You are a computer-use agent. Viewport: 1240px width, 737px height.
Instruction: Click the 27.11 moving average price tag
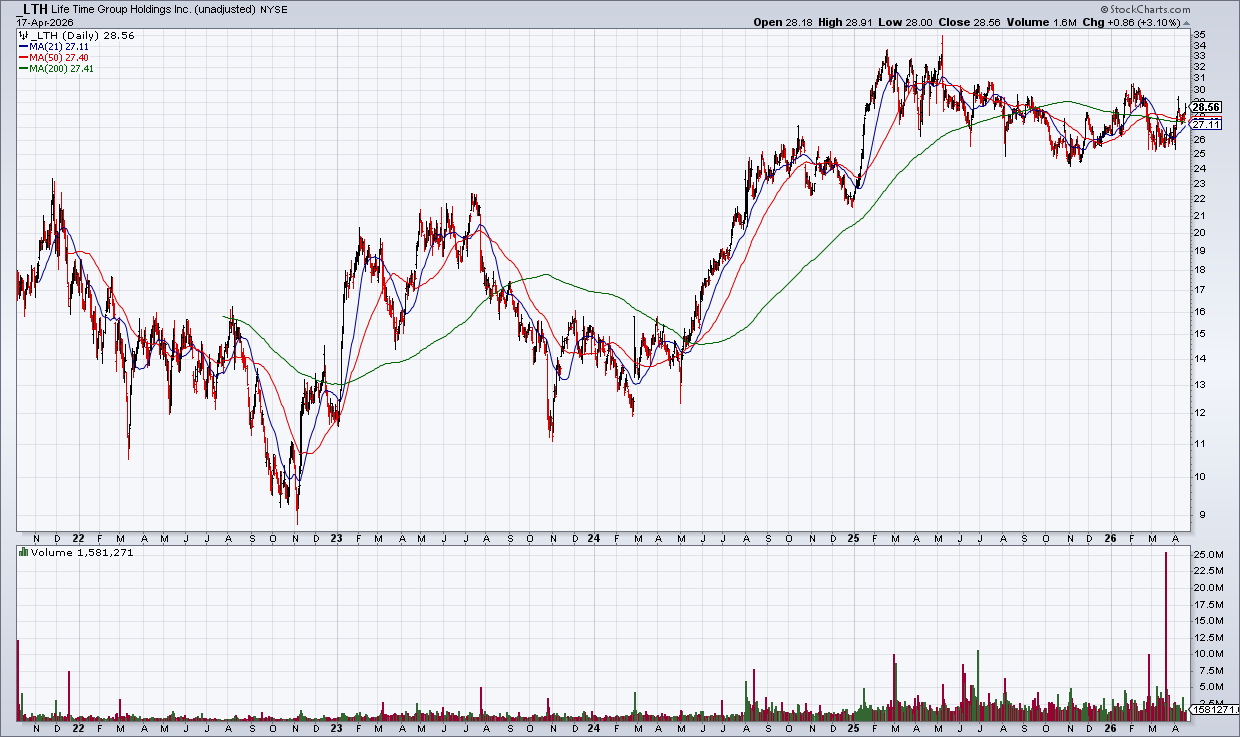tap(1206, 125)
